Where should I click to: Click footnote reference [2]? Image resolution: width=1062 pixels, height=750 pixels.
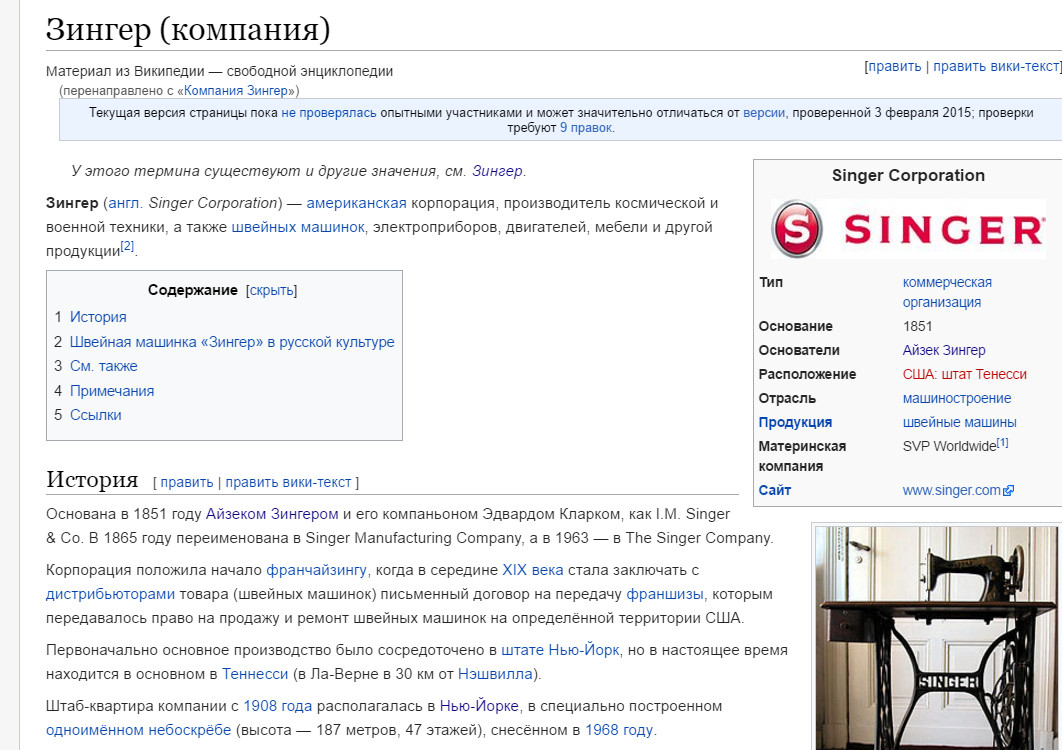[127, 246]
